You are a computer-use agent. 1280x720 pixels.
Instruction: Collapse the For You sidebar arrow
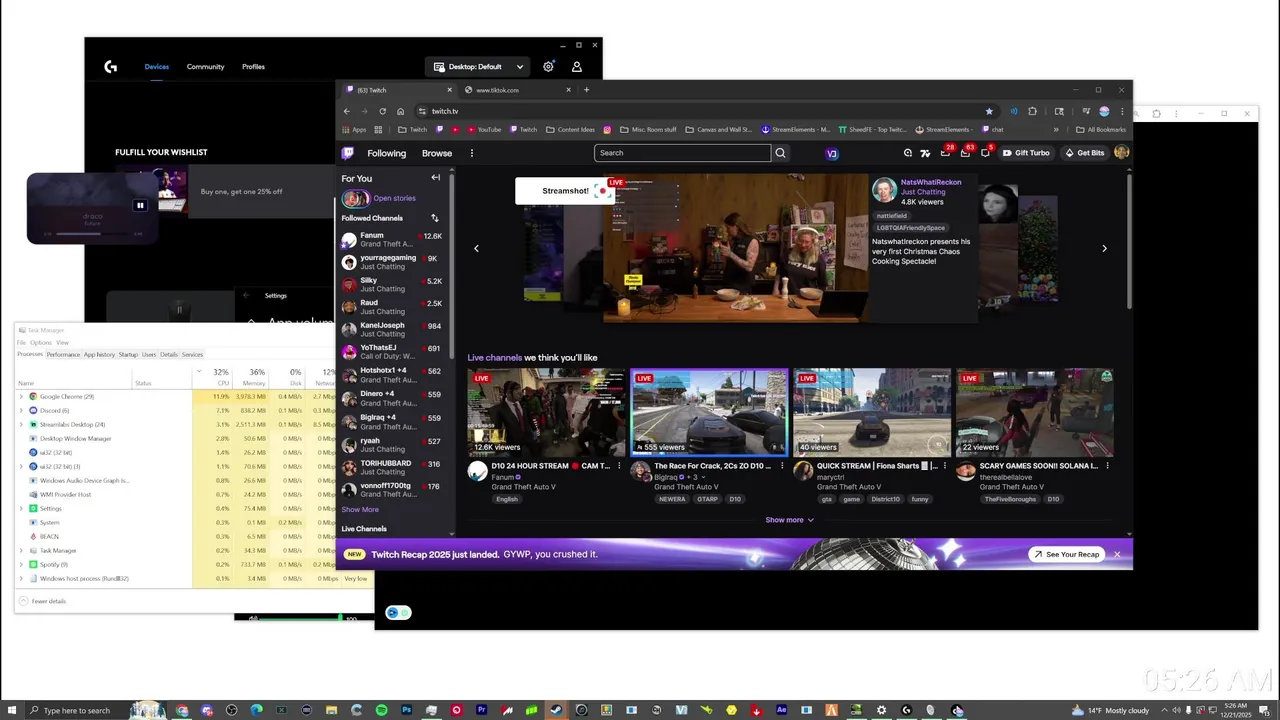click(435, 178)
